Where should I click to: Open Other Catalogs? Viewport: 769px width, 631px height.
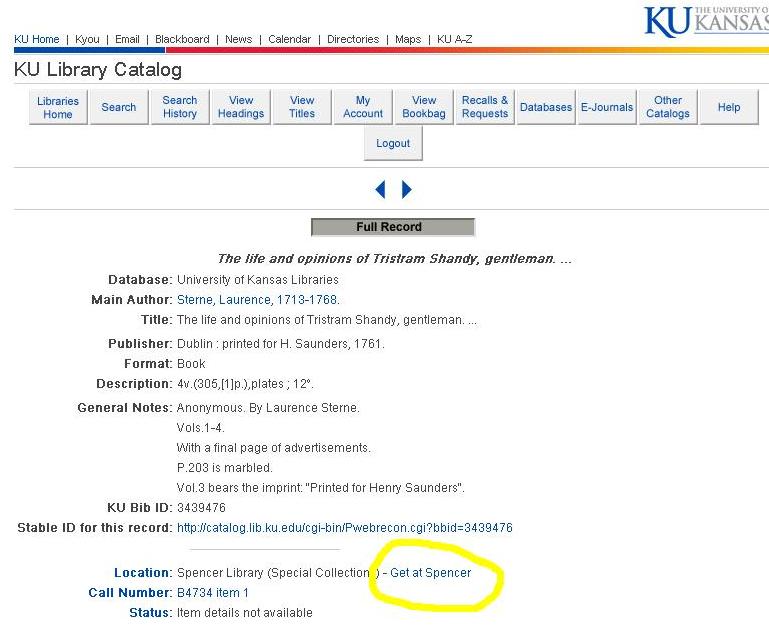point(668,107)
